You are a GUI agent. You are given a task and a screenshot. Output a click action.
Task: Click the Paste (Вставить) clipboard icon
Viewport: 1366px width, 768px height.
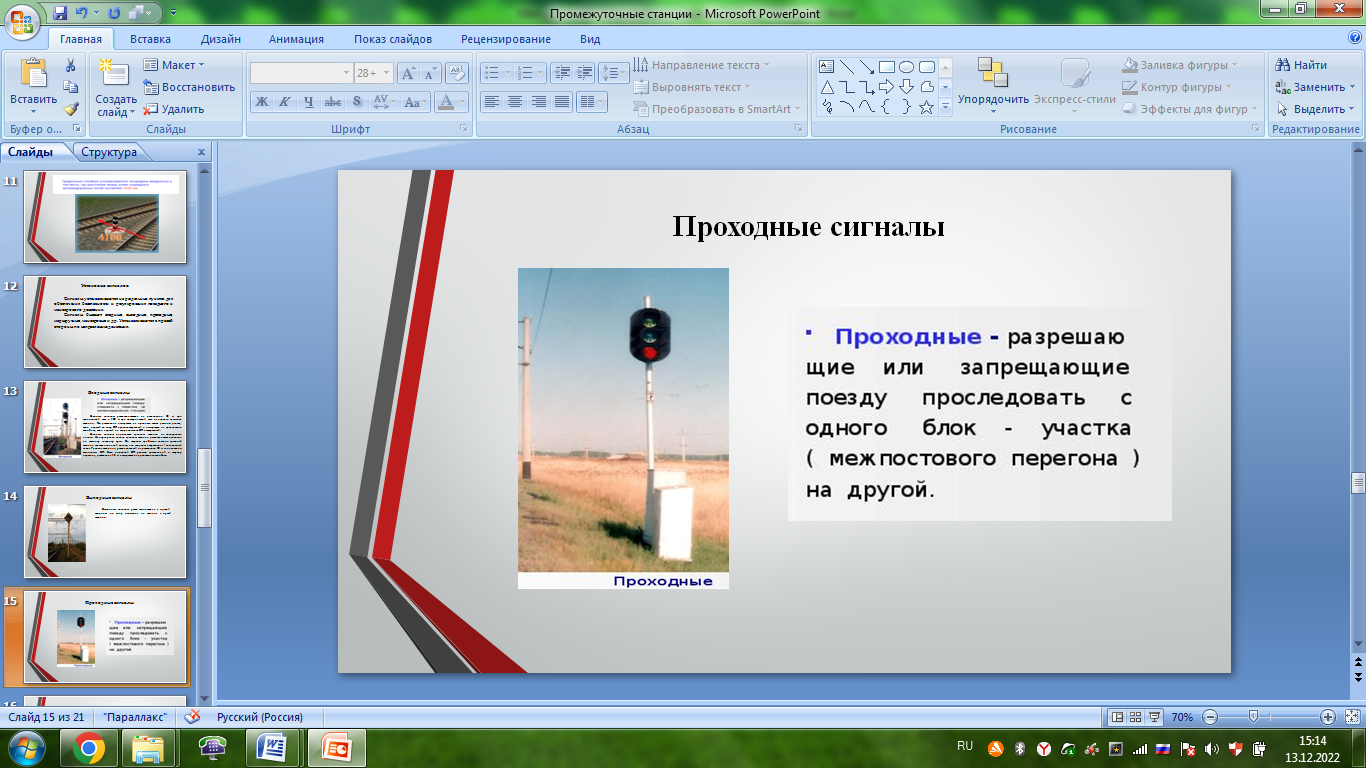[x=34, y=73]
